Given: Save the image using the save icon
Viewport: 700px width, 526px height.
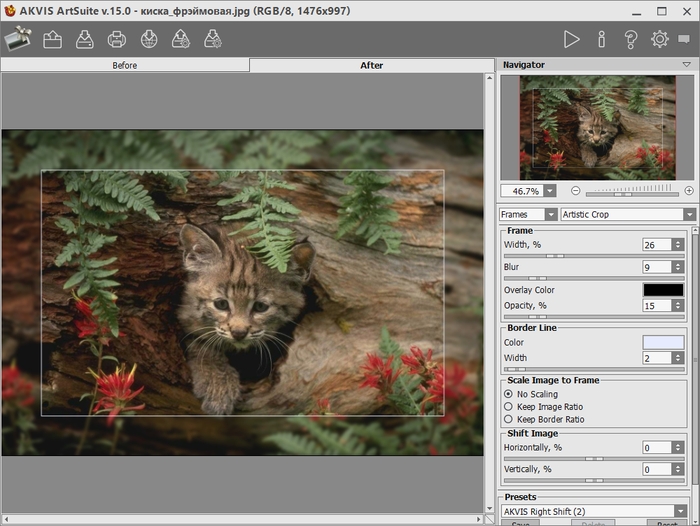Looking at the screenshot, I should pos(84,39).
